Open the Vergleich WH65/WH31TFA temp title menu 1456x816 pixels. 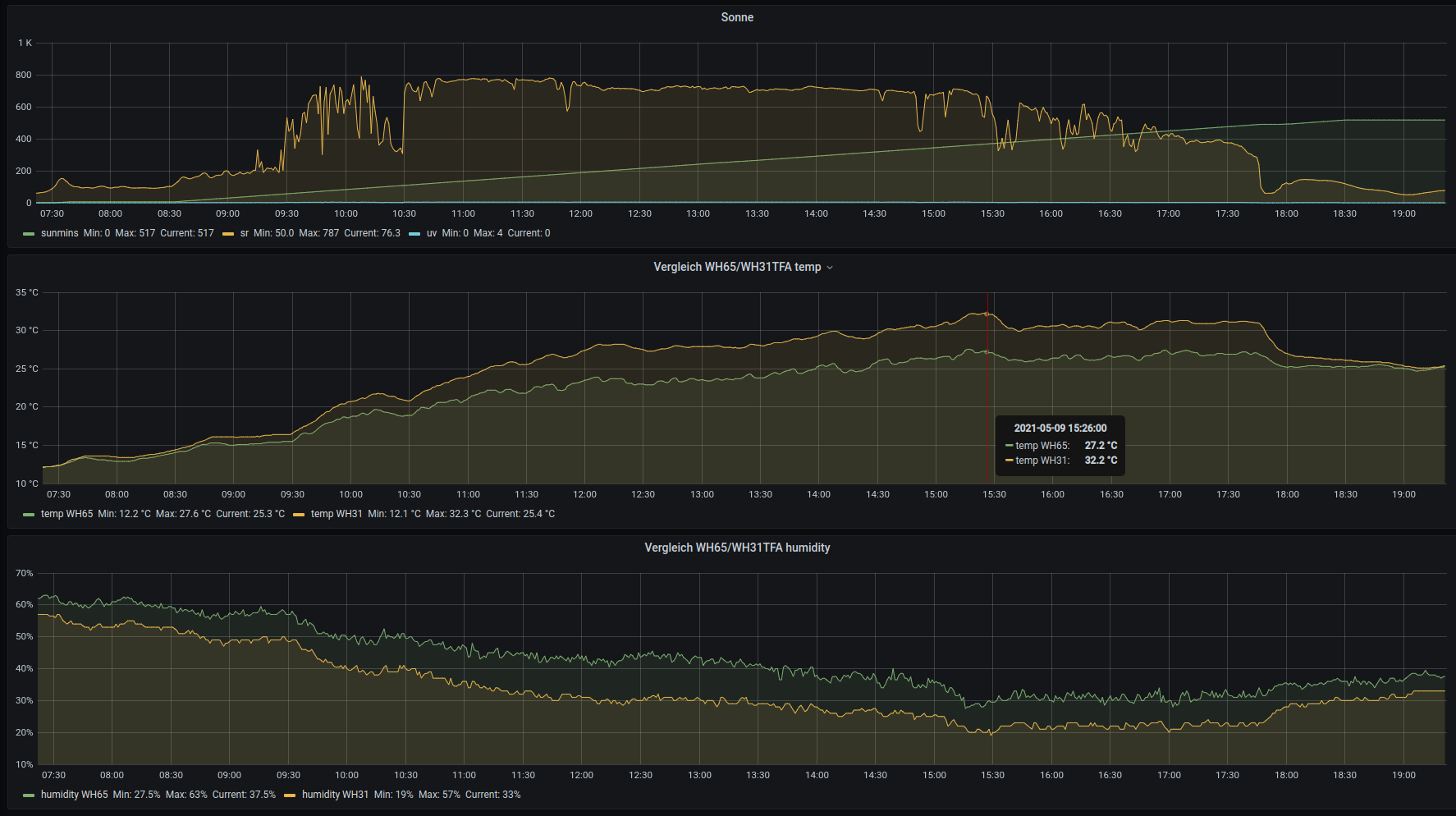point(736,267)
